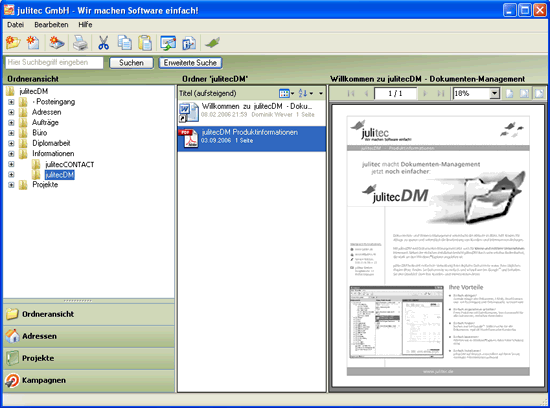Click the Suchen button

pos(131,63)
